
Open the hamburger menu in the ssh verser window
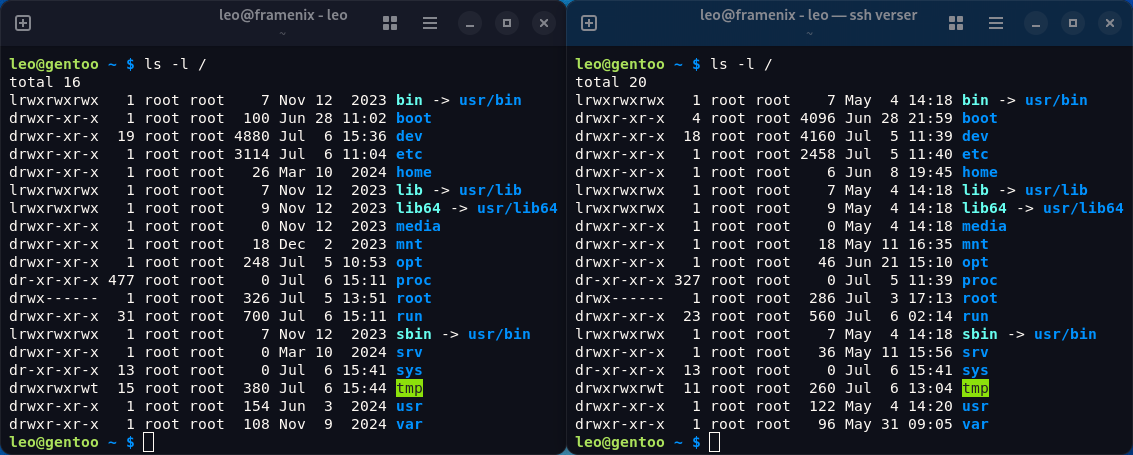[996, 23]
